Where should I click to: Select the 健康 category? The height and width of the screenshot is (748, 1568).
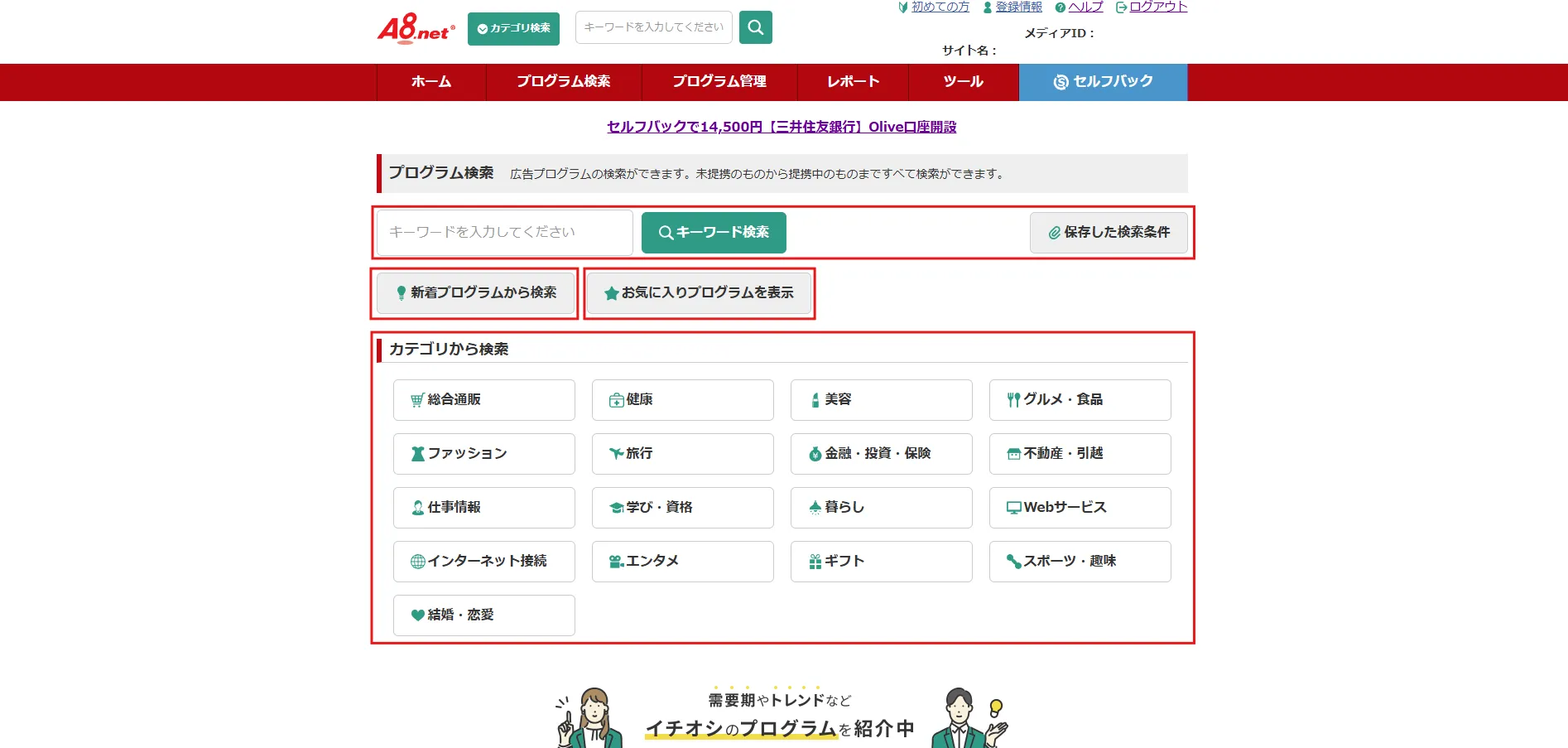[683, 400]
